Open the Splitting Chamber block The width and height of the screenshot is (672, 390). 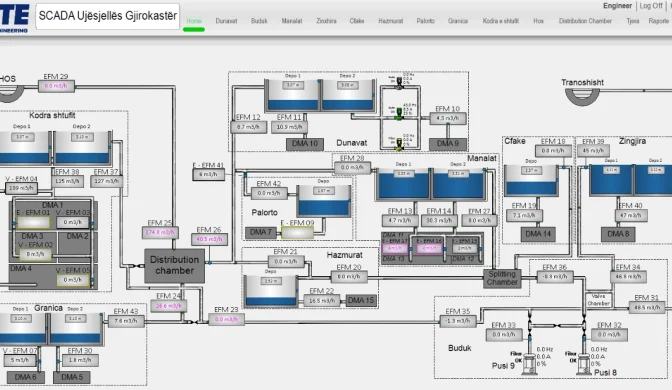pos(502,278)
